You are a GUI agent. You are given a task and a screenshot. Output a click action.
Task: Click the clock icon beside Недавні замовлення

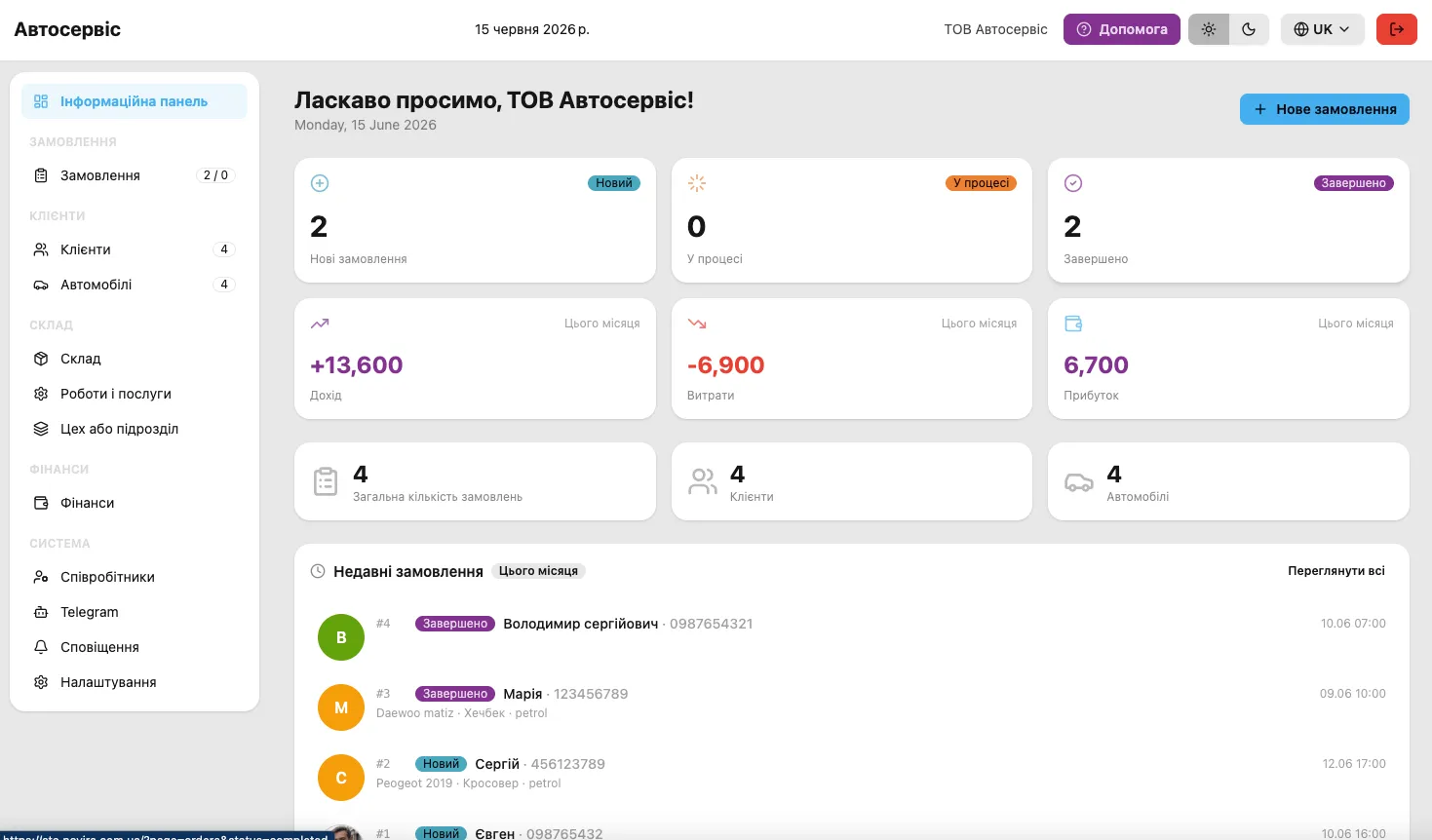(318, 571)
